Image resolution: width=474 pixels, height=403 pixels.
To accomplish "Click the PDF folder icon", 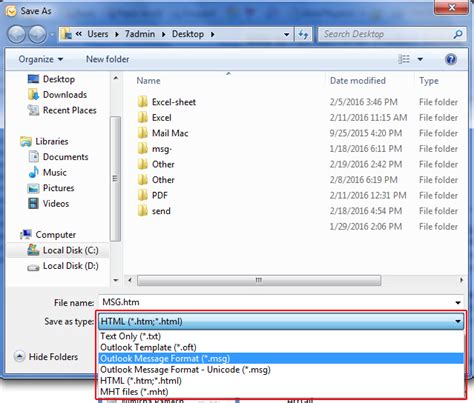I will [x=143, y=195].
